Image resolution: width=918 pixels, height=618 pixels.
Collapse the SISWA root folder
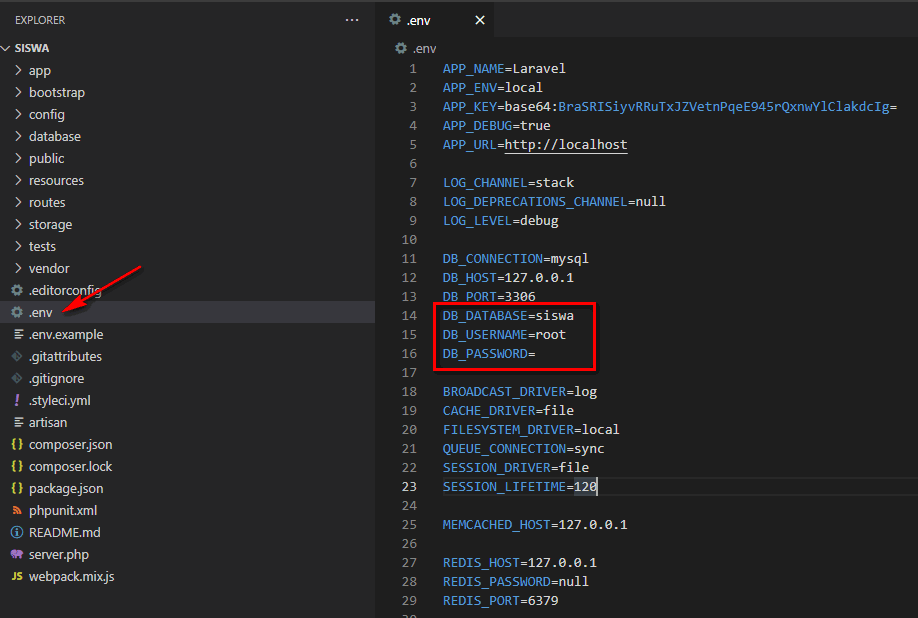pos(8,48)
